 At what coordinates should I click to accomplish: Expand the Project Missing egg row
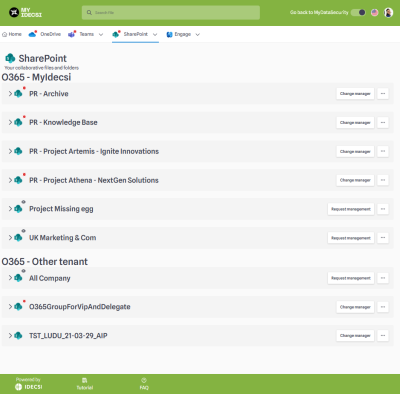(10, 209)
